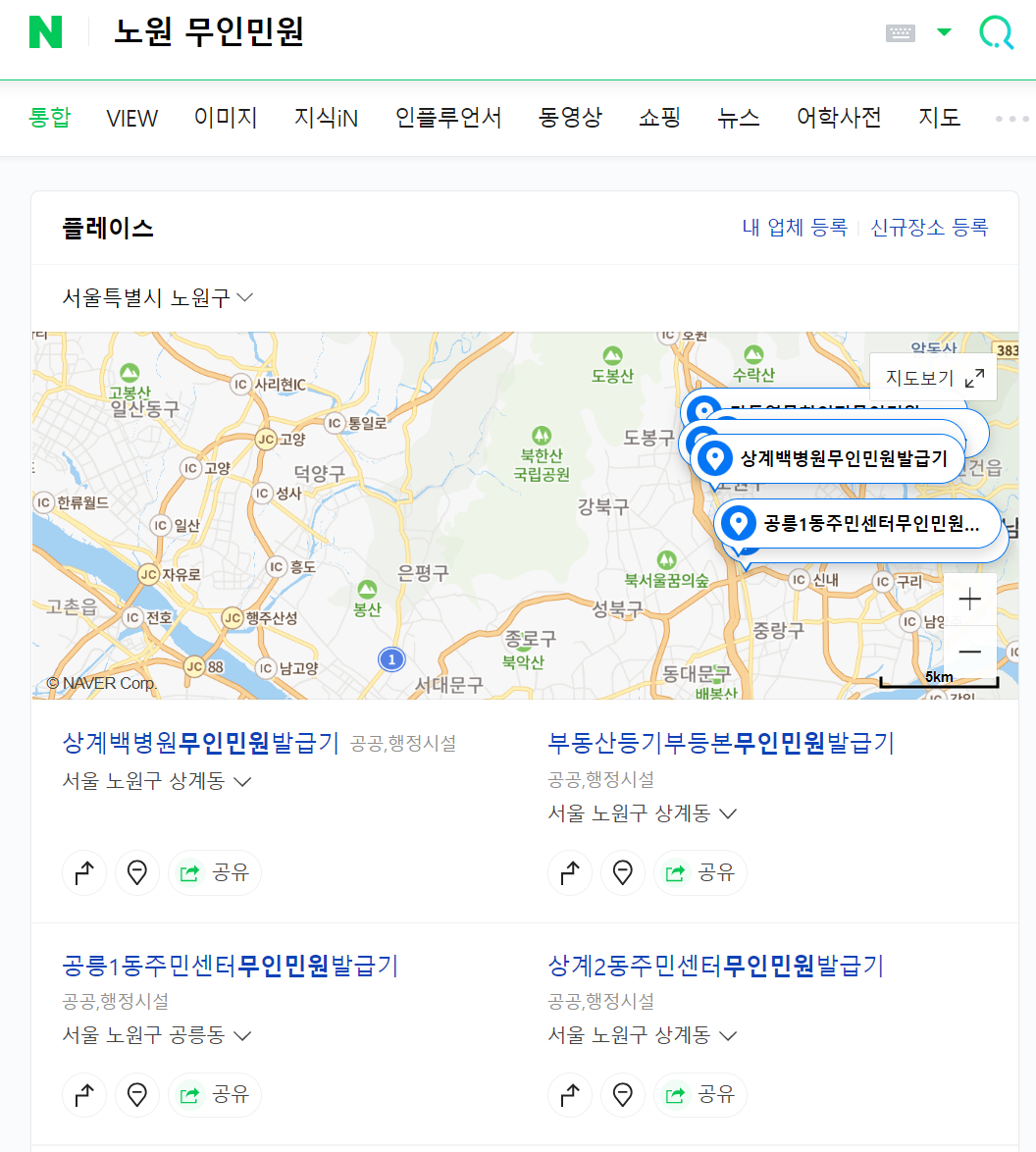Switch to the 지도 tab
Screen dimensions: 1036x1152
940,118
